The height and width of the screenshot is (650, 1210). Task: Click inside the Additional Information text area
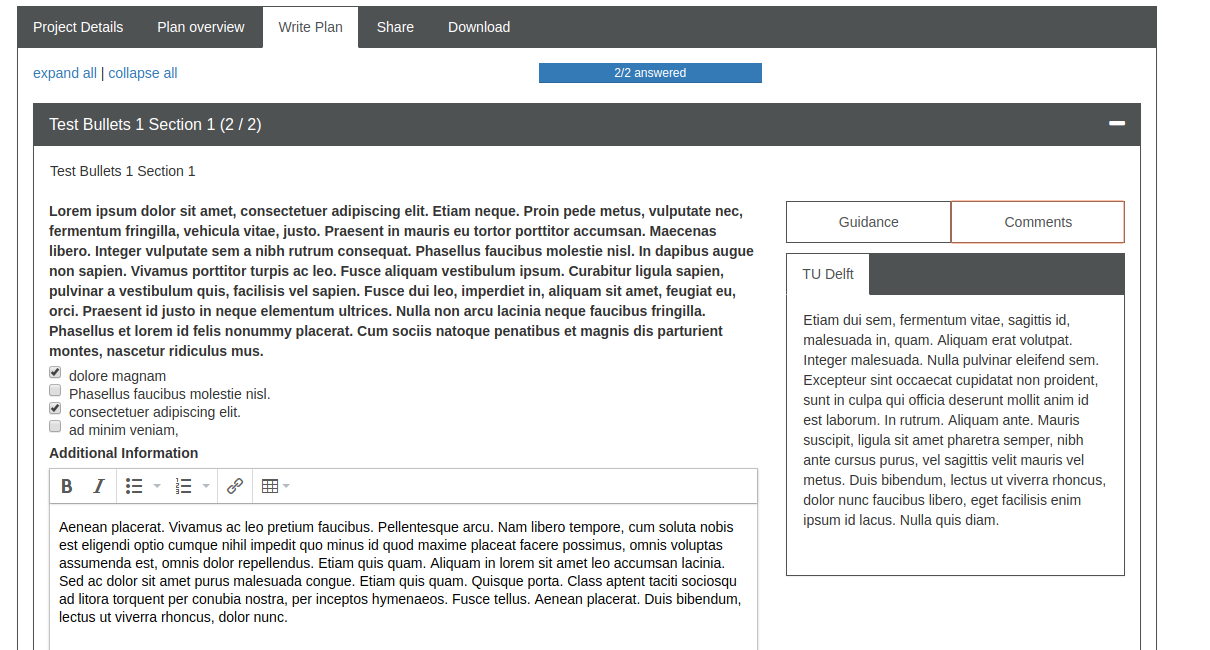(x=400, y=570)
